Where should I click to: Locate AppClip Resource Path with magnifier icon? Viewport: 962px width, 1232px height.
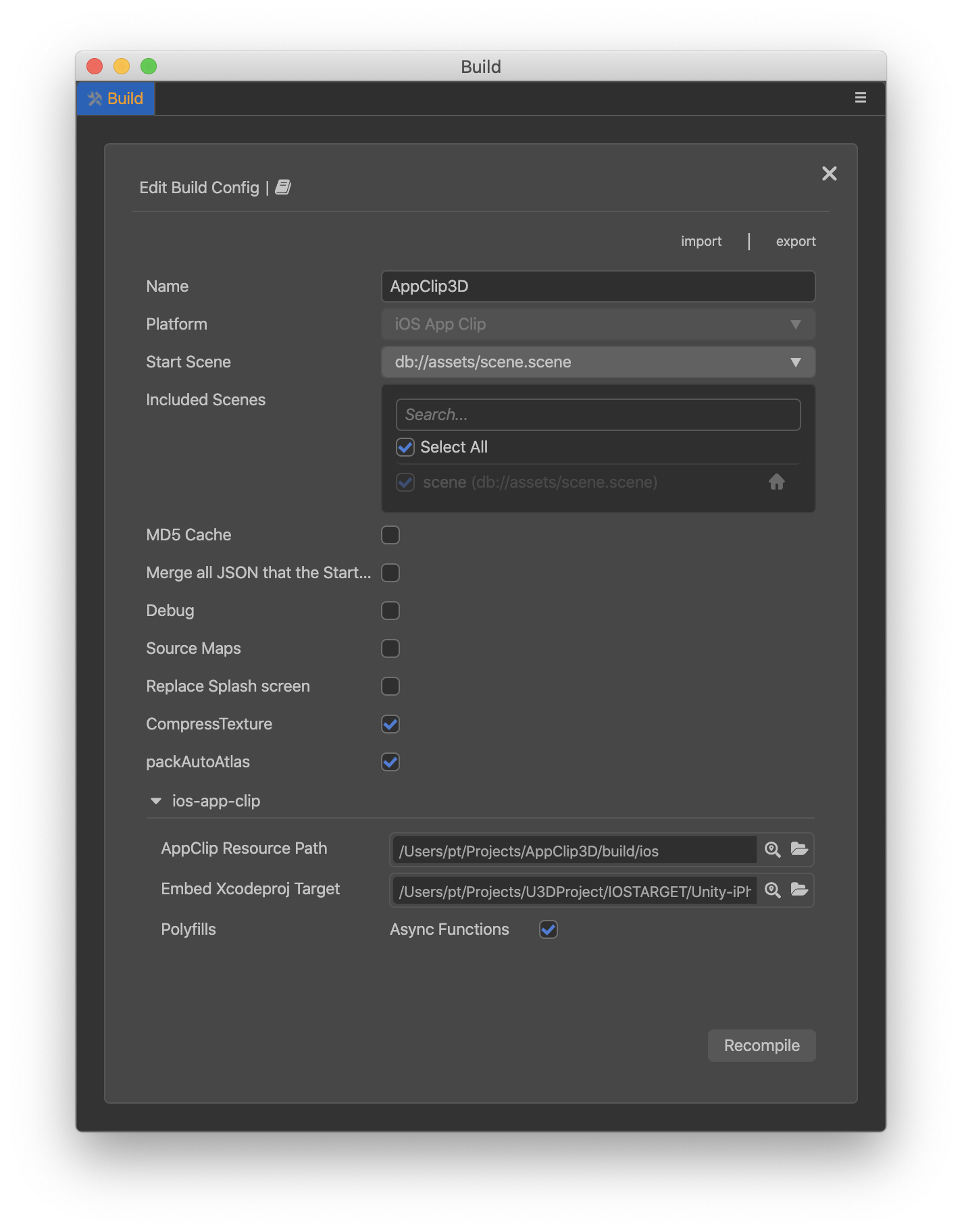pyautogui.click(x=772, y=850)
